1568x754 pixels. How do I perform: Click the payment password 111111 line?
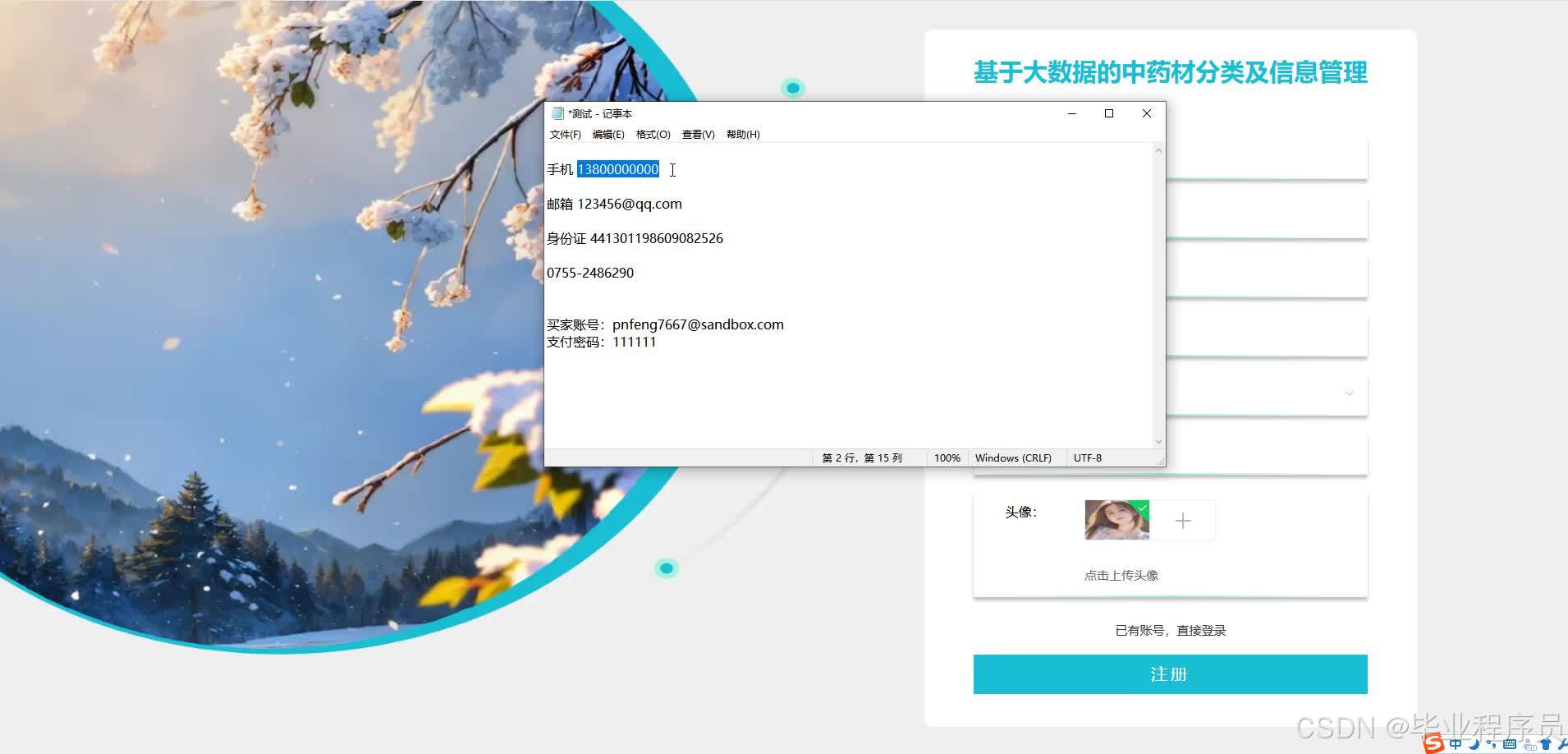tap(602, 342)
